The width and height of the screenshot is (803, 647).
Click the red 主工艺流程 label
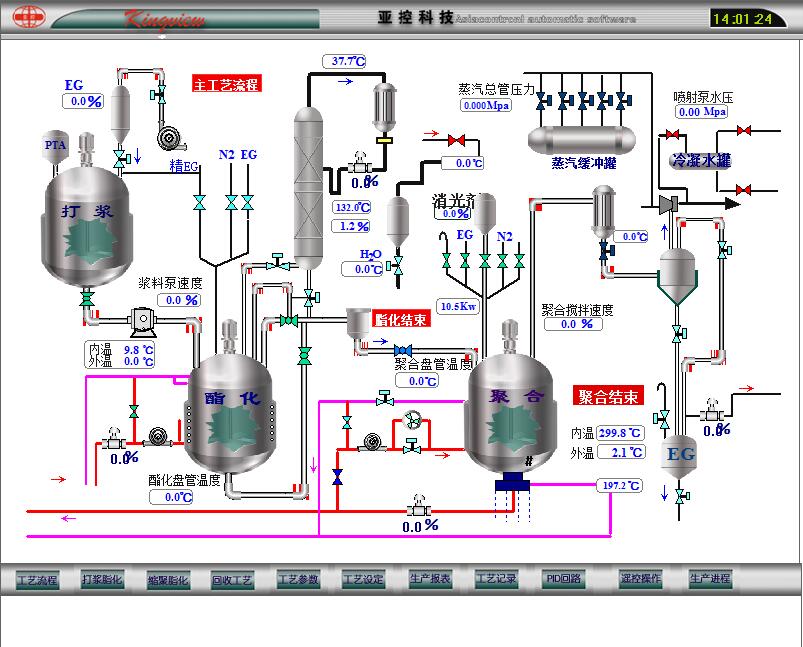coord(227,84)
